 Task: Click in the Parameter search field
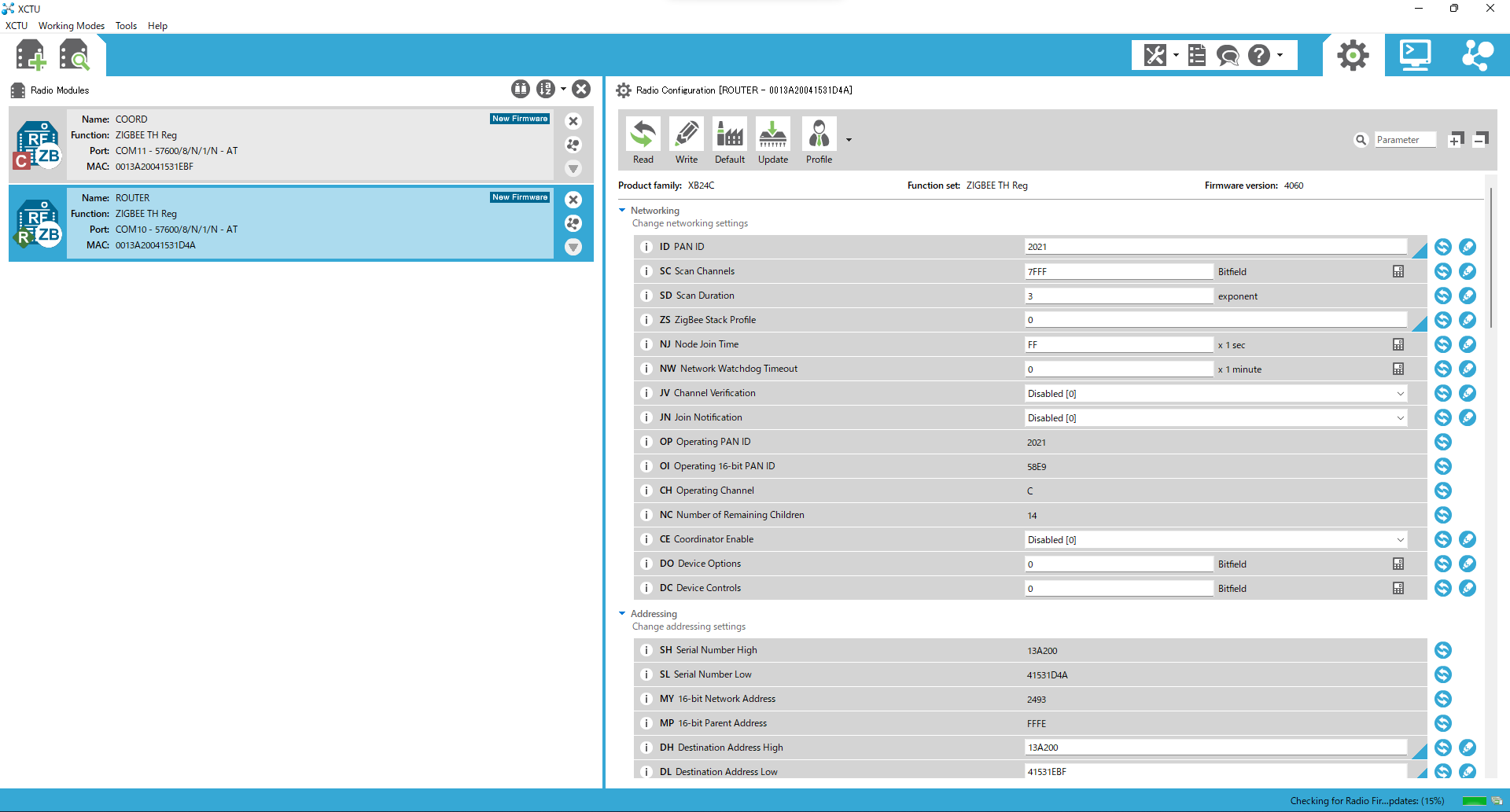coord(1405,140)
